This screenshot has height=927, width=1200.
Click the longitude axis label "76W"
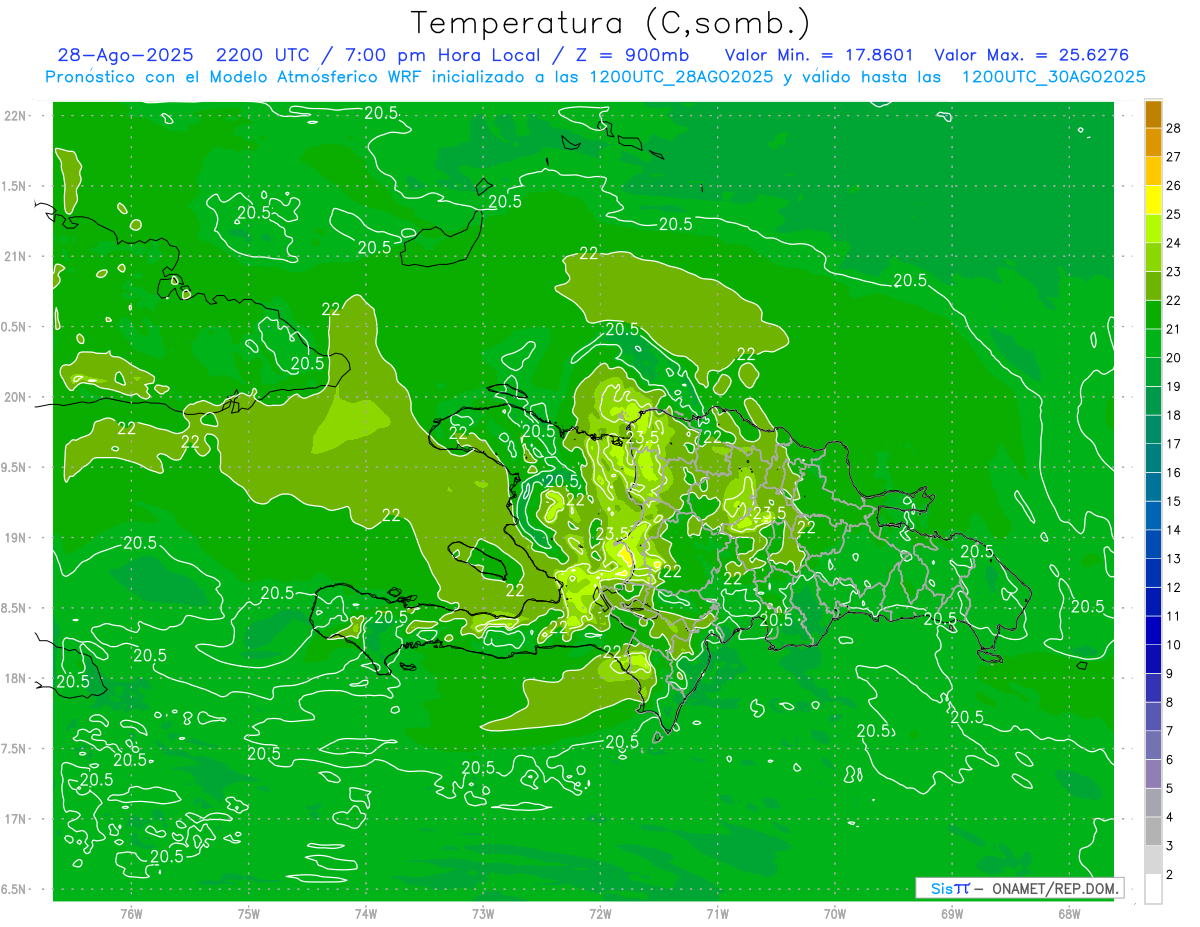pyautogui.click(x=131, y=914)
